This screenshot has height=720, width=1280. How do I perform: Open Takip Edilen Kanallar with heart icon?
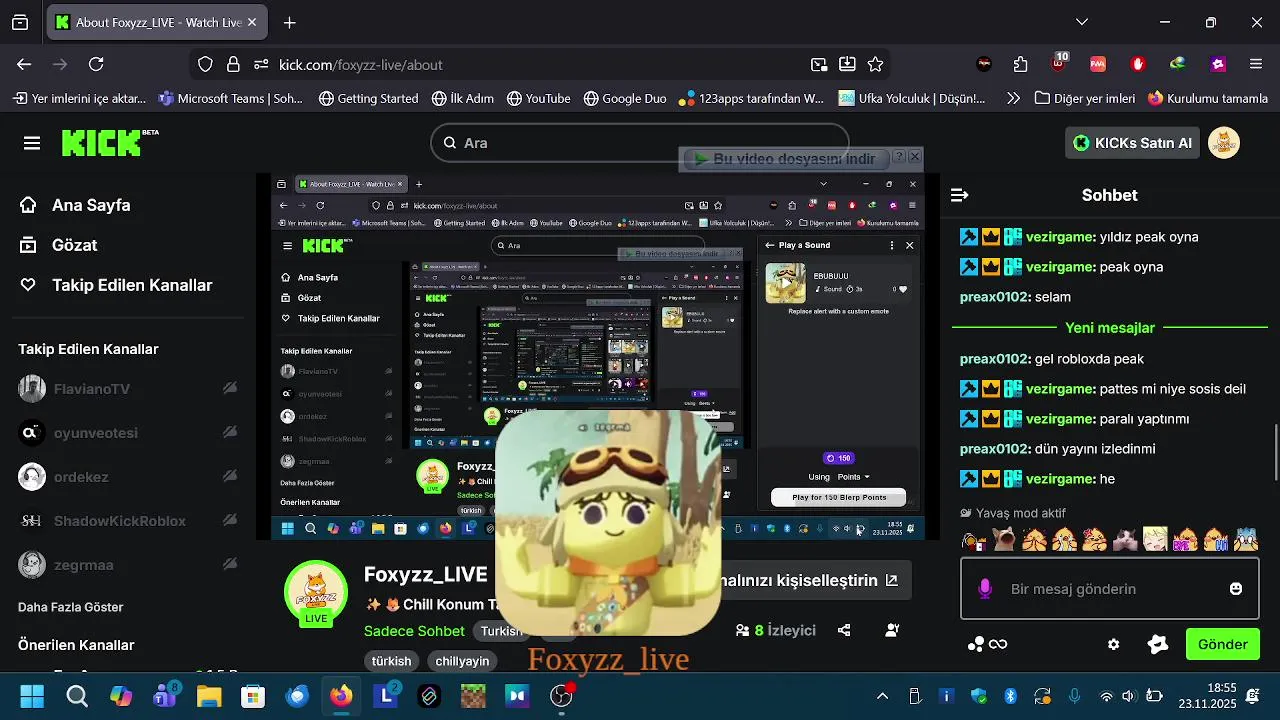116,285
